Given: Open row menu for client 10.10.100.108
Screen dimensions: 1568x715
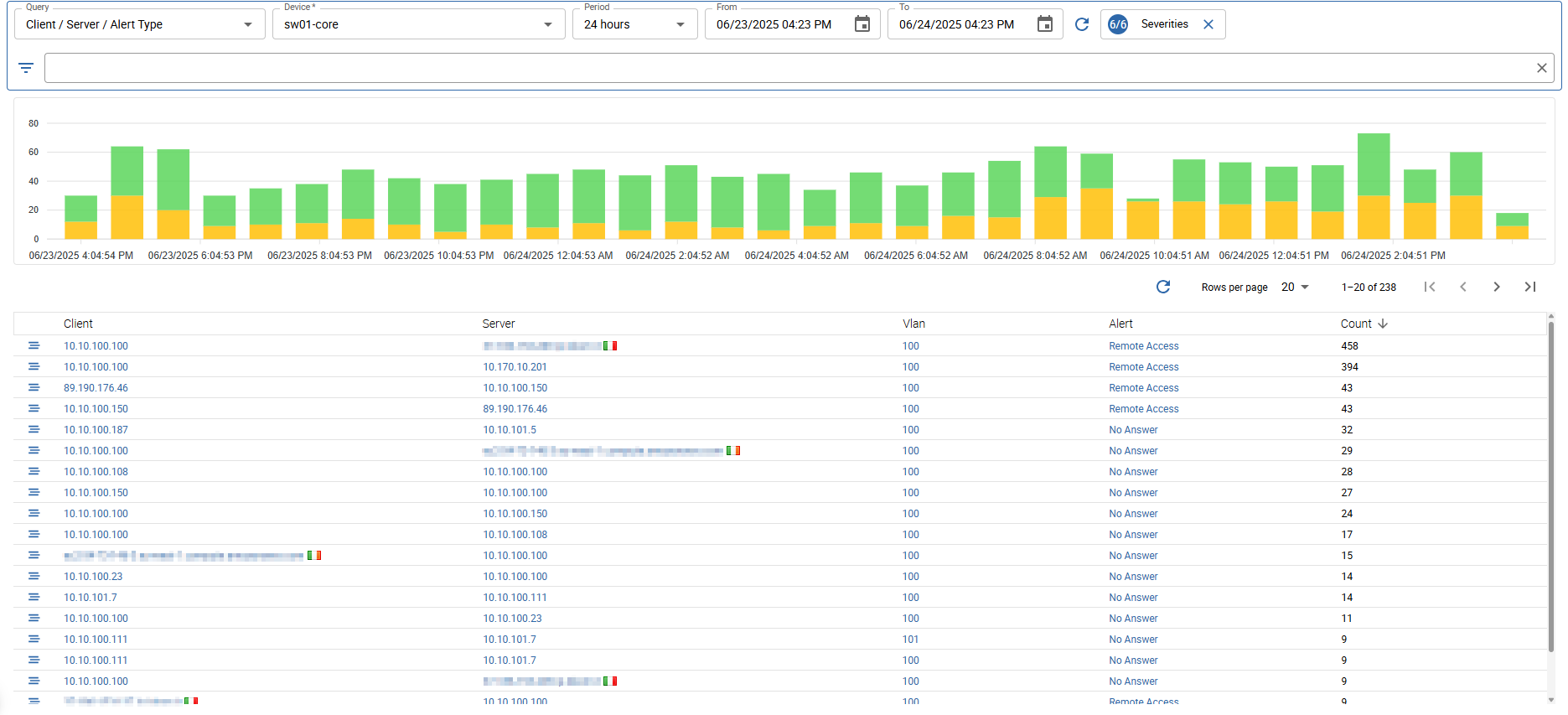Looking at the screenshot, I should coord(34,471).
